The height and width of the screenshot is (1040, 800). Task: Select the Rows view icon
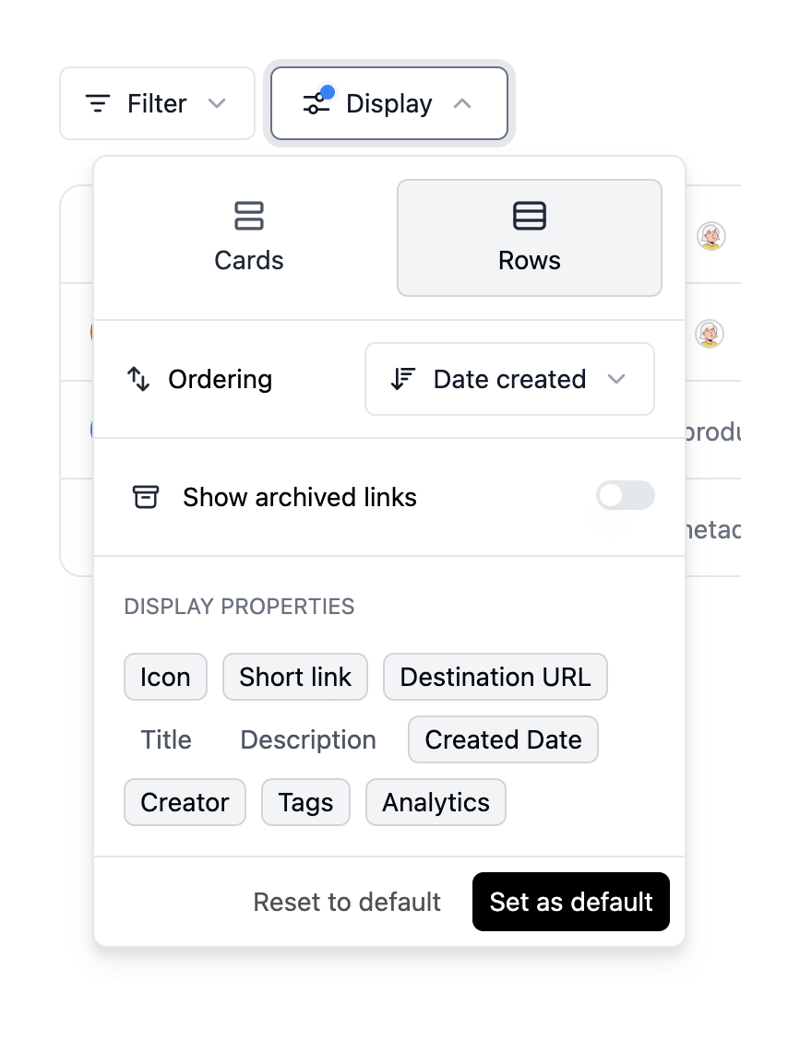pyautogui.click(x=529, y=216)
